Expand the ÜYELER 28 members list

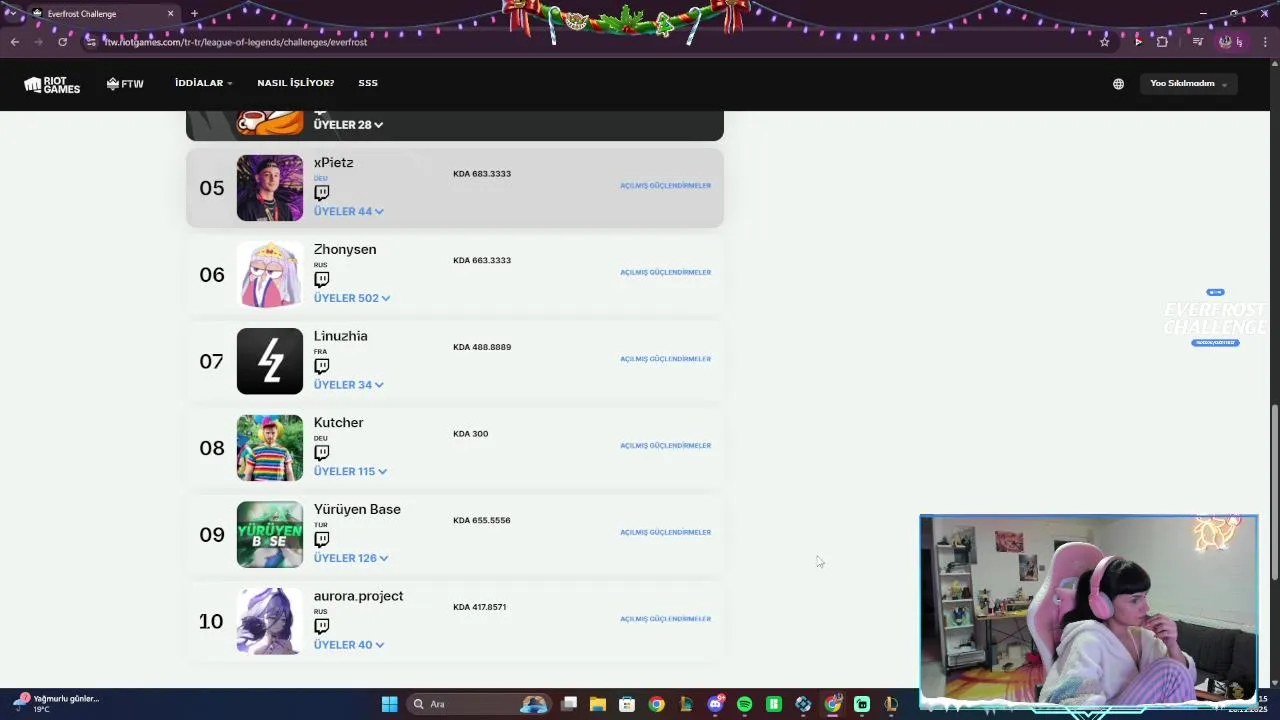(x=348, y=125)
